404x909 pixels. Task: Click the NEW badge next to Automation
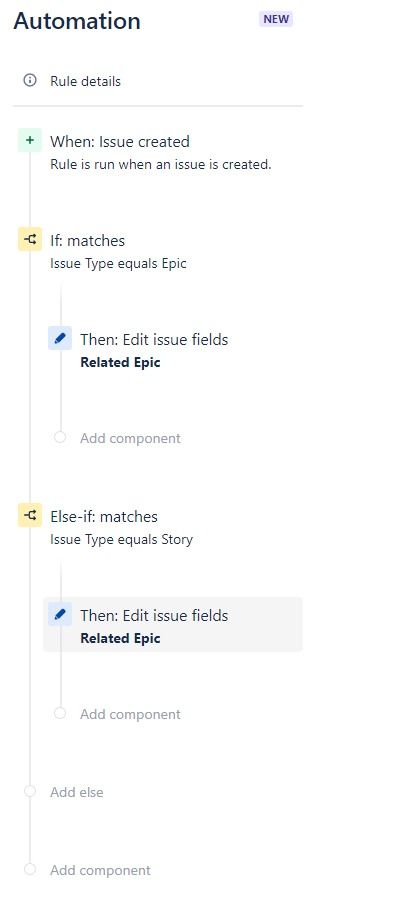[276, 19]
